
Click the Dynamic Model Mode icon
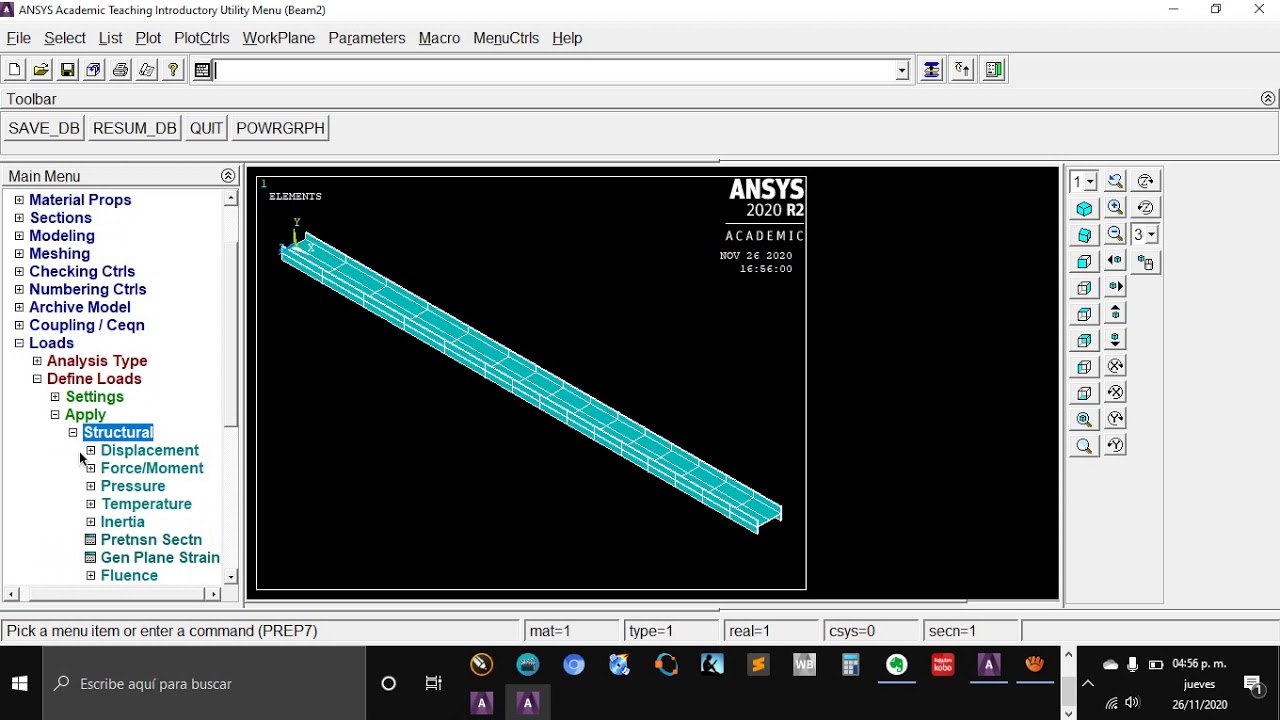point(1145,263)
